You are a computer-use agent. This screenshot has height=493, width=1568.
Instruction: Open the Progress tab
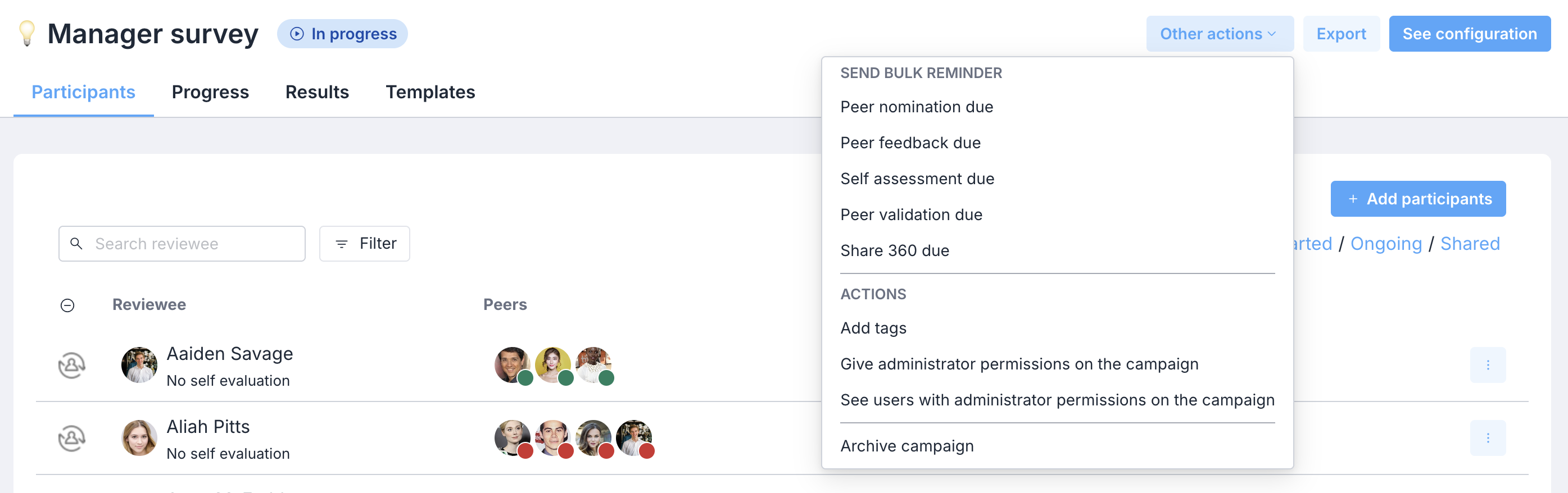click(x=210, y=92)
